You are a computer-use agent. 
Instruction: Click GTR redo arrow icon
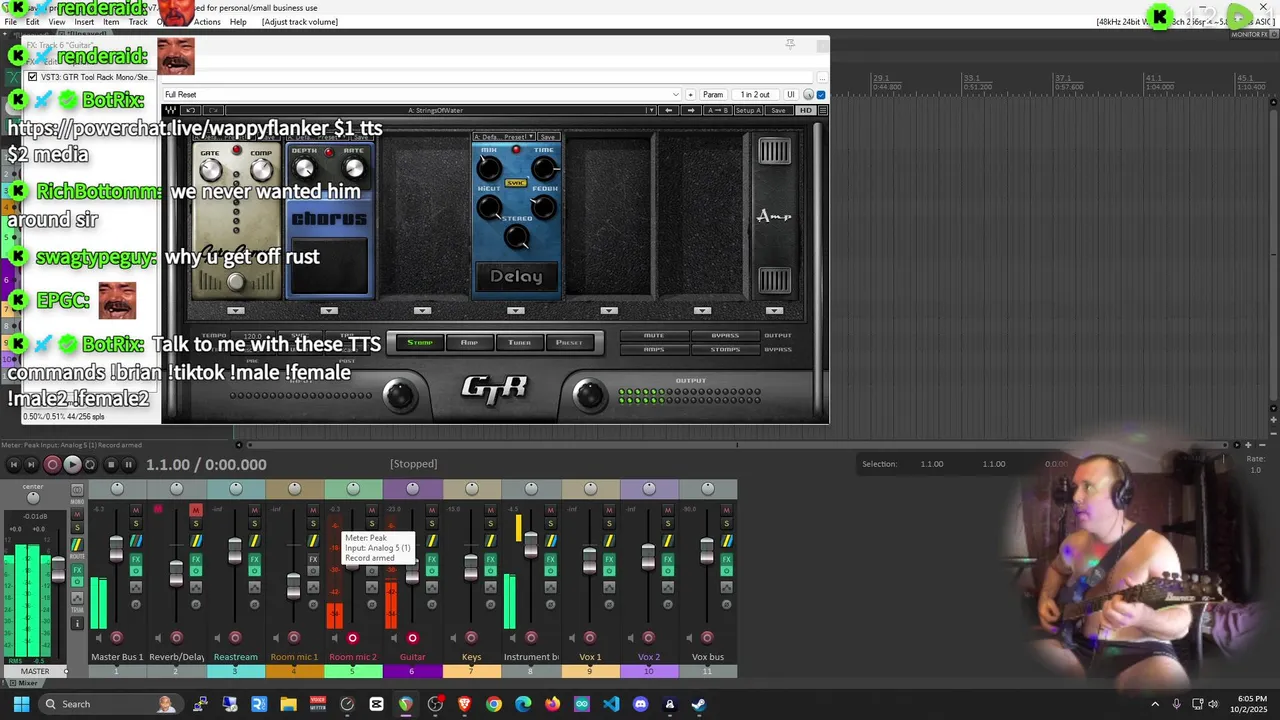point(213,110)
